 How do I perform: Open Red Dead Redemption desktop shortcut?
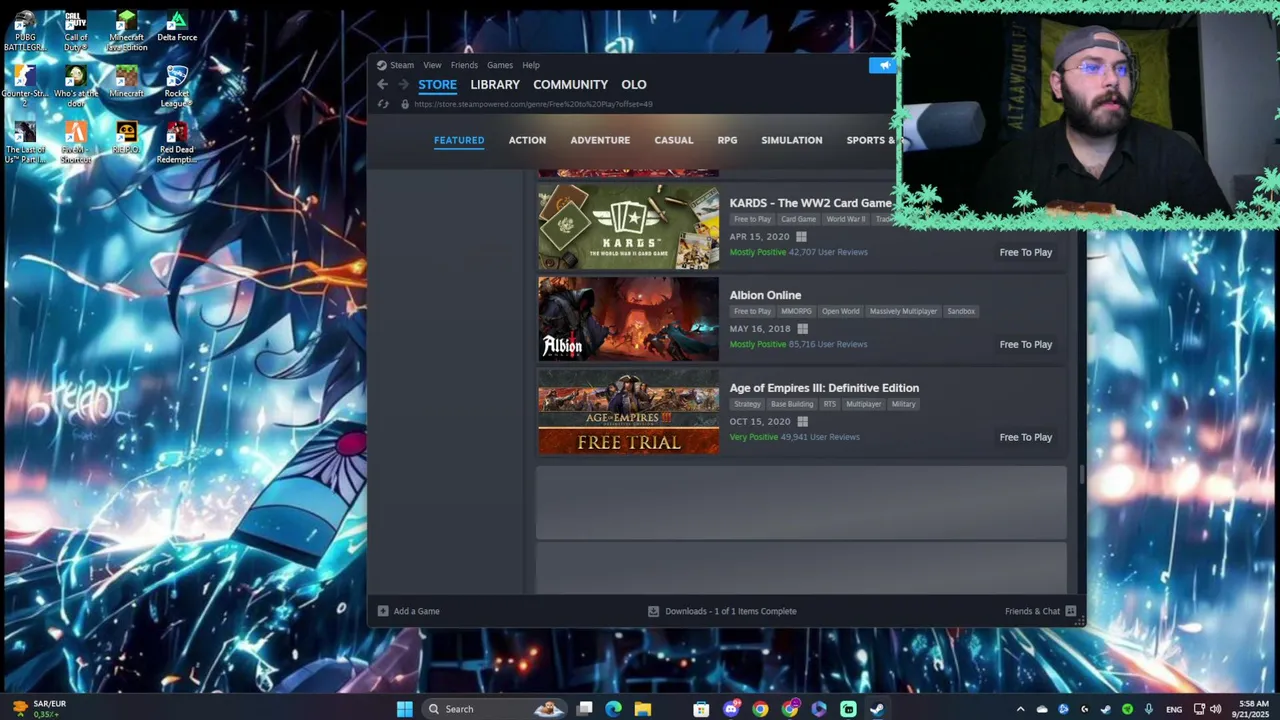coord(177,143)
